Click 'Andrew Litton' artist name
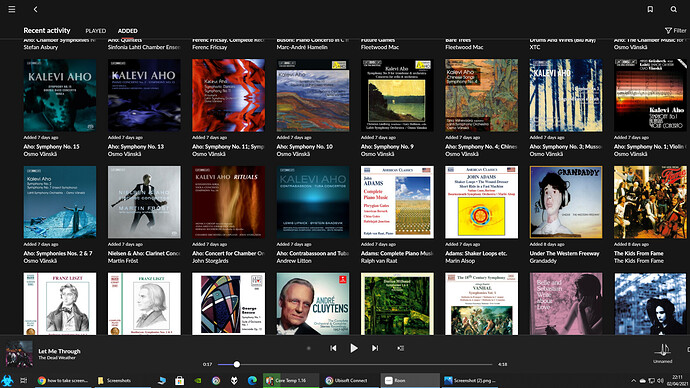Viewport: 690px width, 388px height. point(294,261)
